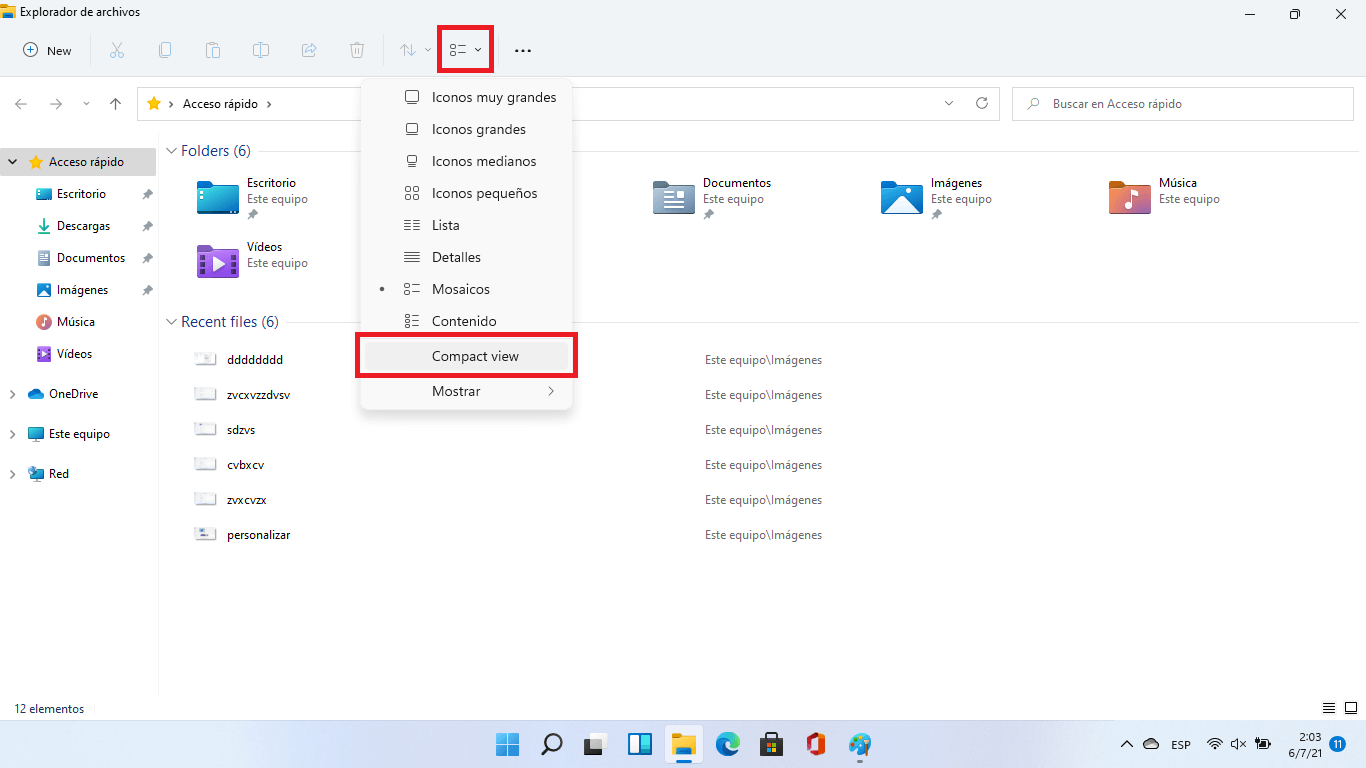1366x768 pixels.
Task: Click the Delete trash can icon
Action: (357, 50)
